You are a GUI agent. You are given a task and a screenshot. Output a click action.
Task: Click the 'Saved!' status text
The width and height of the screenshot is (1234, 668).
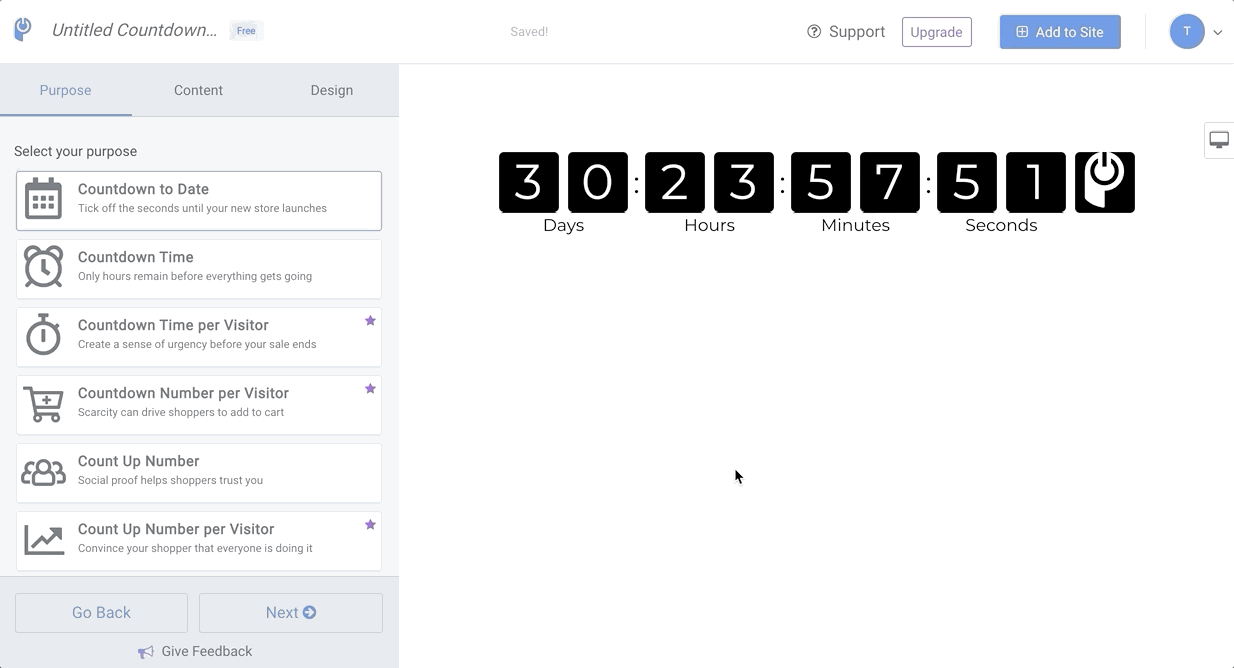pos(529,32)
